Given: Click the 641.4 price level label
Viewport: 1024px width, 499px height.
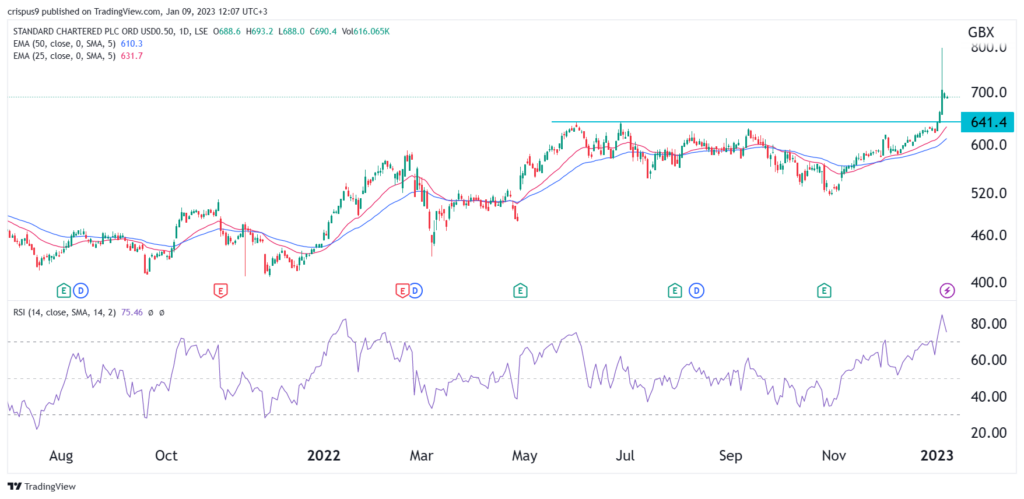Looking at the screenshot, I should [987, 122].
